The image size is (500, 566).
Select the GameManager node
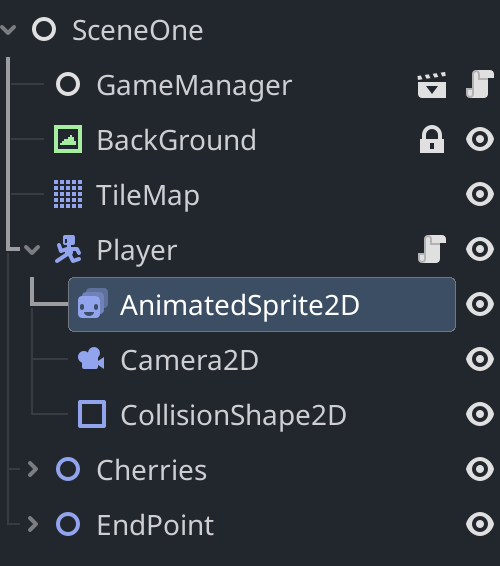click(194, 85)
